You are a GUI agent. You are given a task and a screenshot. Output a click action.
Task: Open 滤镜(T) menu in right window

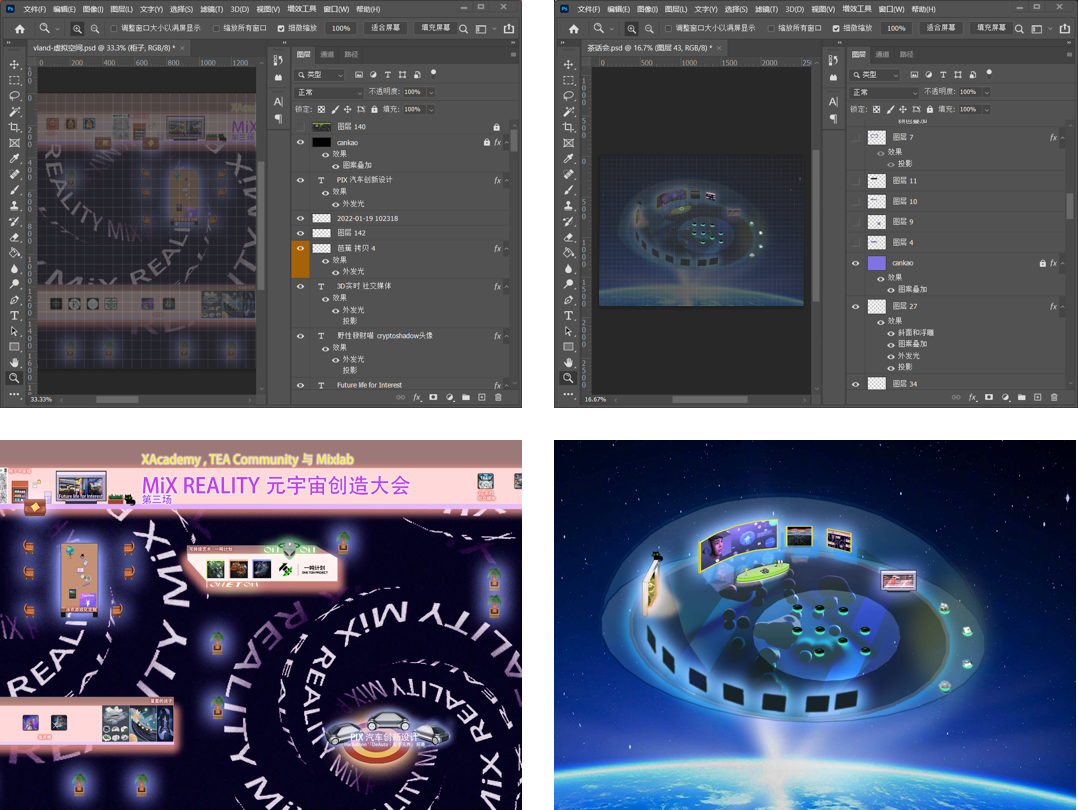[767, 9]
